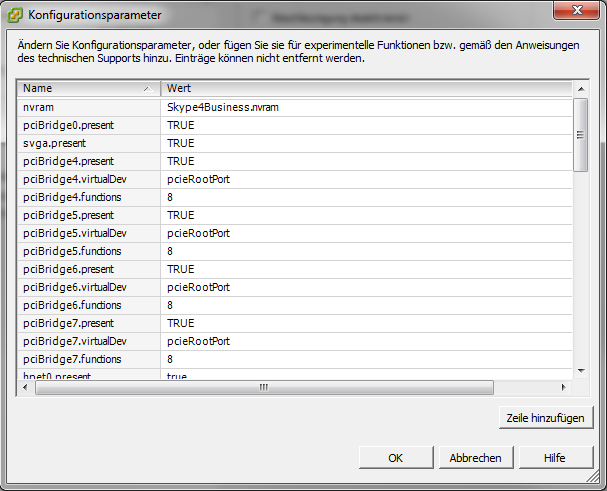Click the vSphere icon in the title bar
Image resolution: width=607 pixels, height=491 pixels.
click(x=16, y=15)
